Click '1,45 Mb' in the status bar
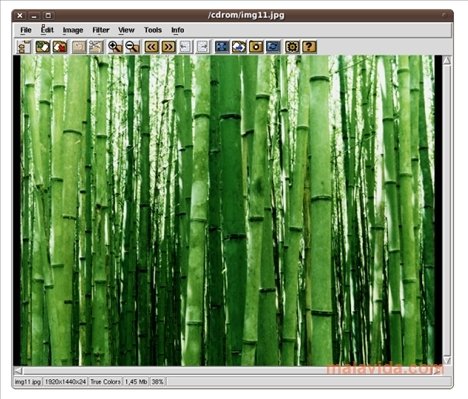The image size is (468, 399). 136,382
